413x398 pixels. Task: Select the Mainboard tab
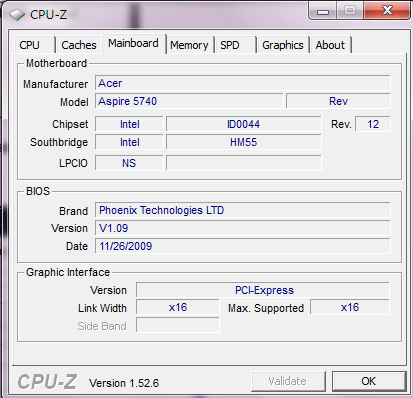click(133, 44)
